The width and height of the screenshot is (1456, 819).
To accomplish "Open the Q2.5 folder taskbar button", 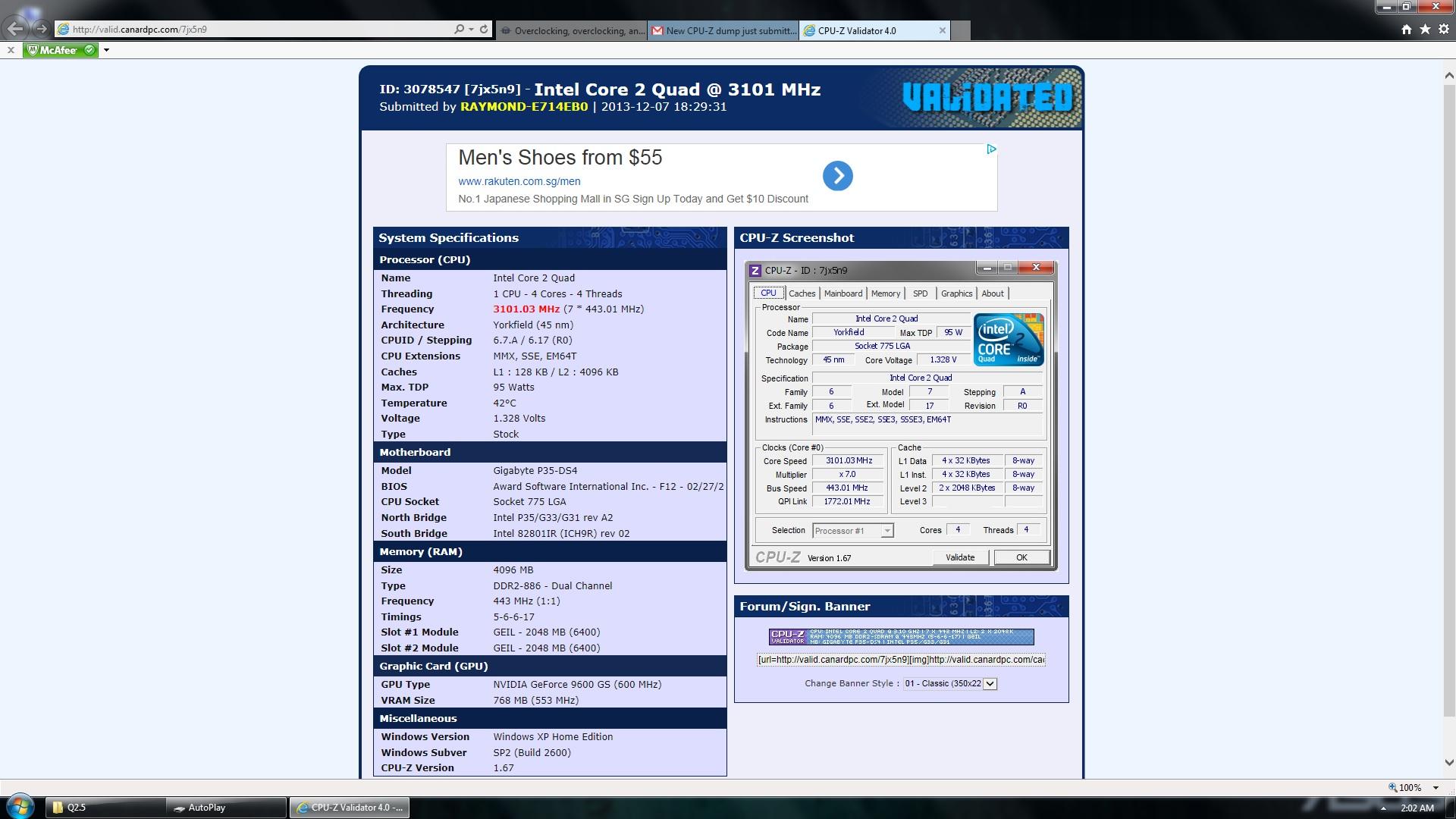I will (105, 808).
